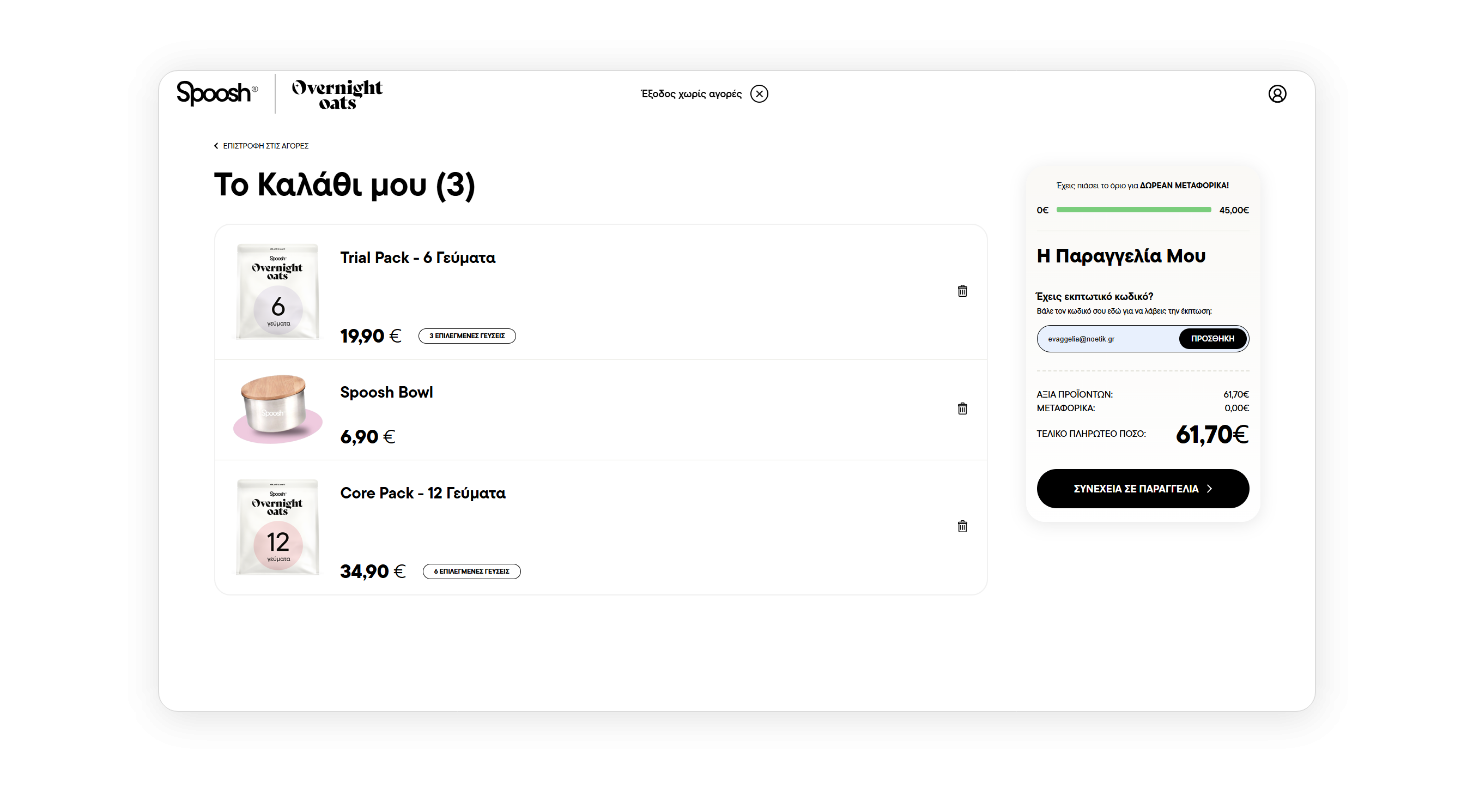Expand Core Pack's 6 selected flavors
The height and width of the screenshot is (786, 1469).
(471, 572)
